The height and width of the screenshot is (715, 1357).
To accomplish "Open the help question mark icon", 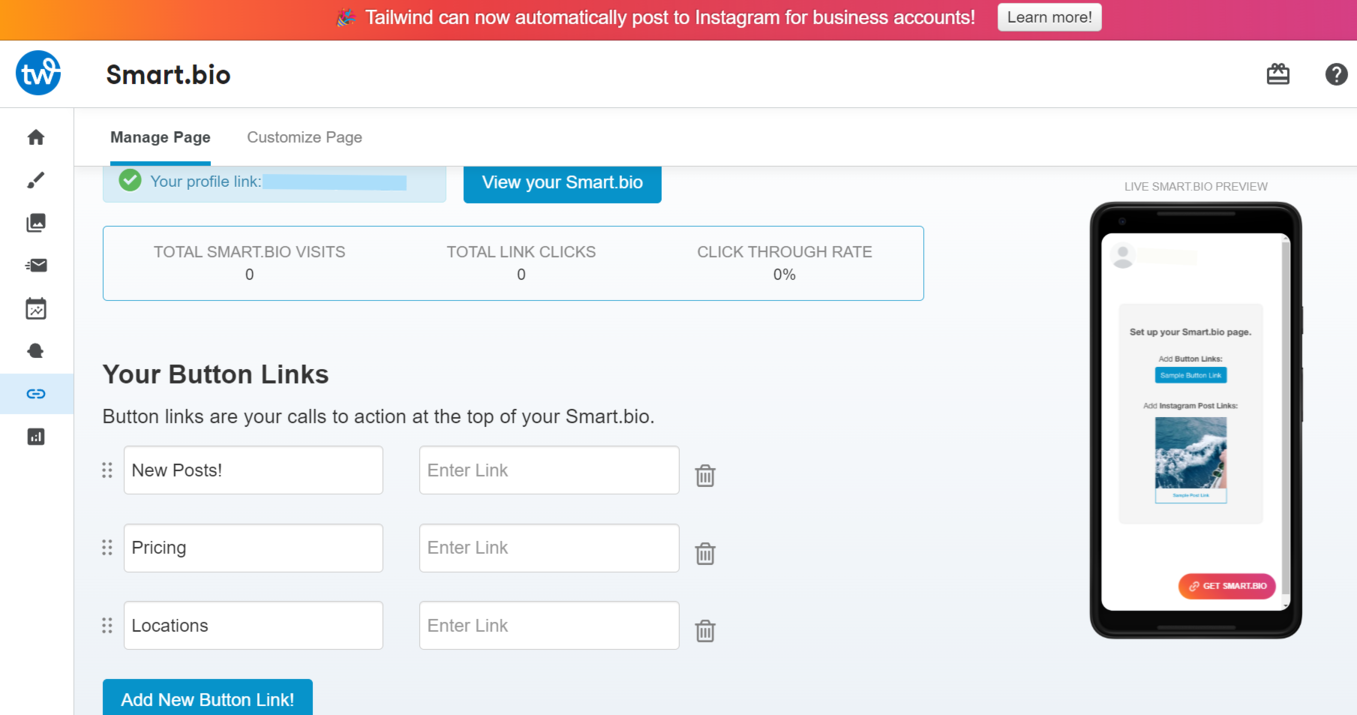I will pos(1336,74).
